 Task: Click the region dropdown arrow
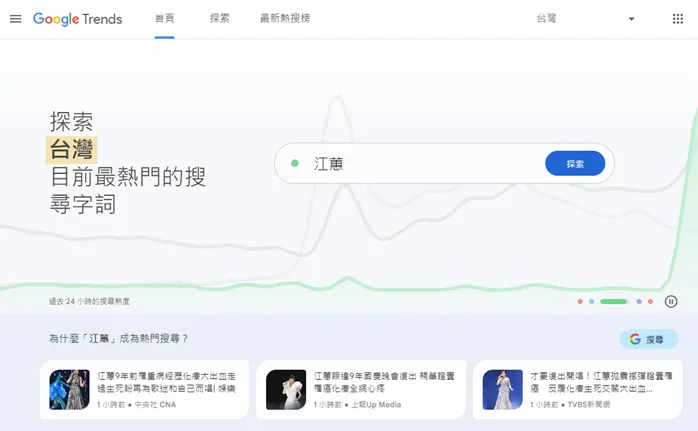click(x=631, y=19)
